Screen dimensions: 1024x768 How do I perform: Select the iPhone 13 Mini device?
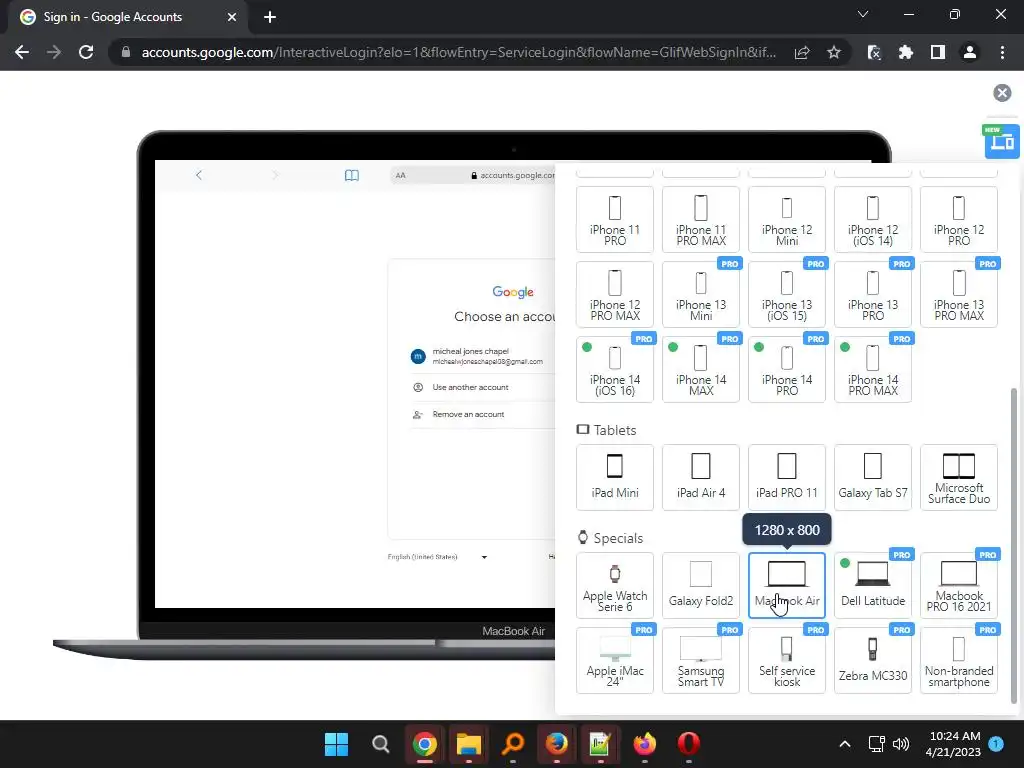(x=701, y=295)
